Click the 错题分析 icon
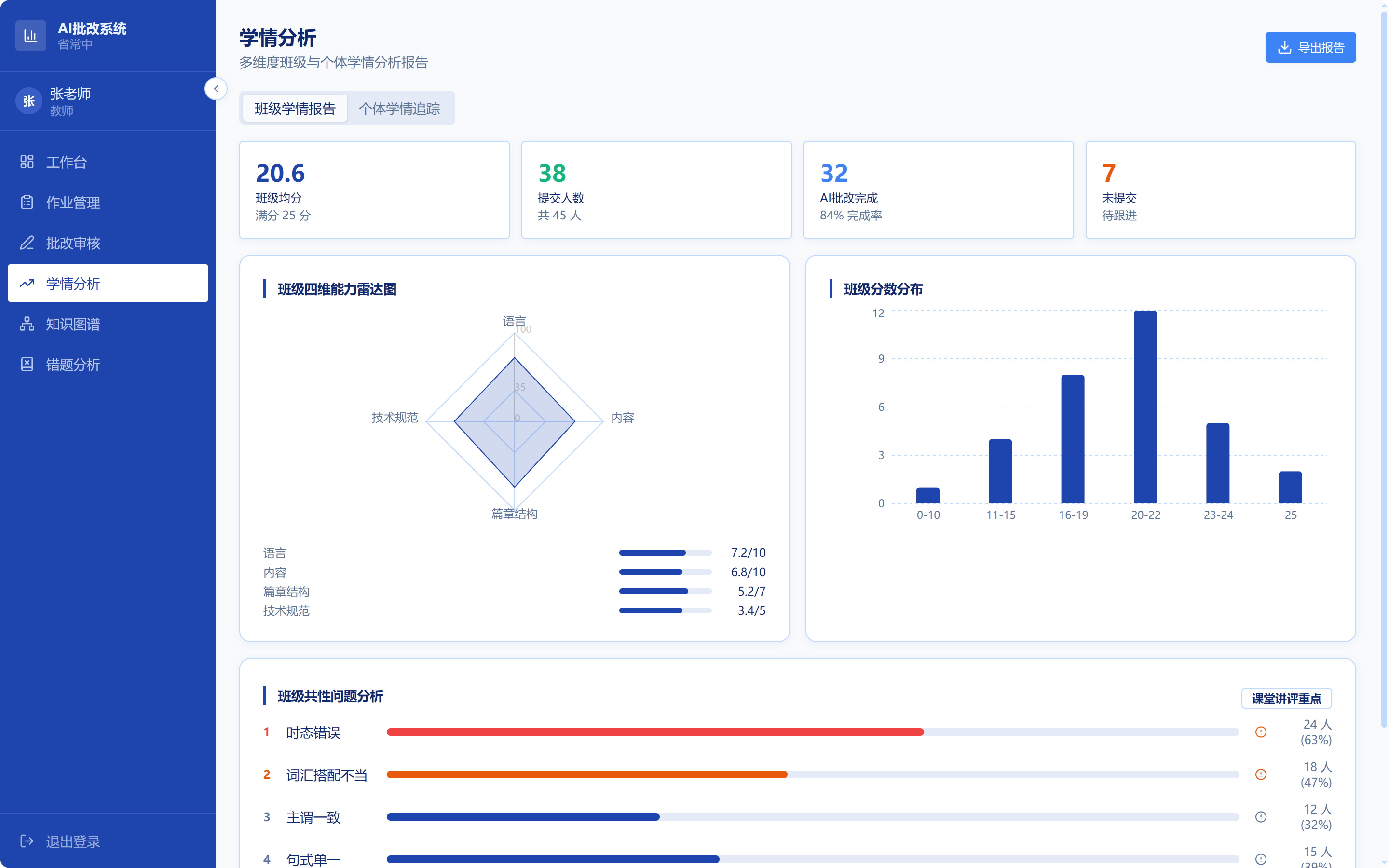Viewport: 1389px width, 868px height. [27, 364]
